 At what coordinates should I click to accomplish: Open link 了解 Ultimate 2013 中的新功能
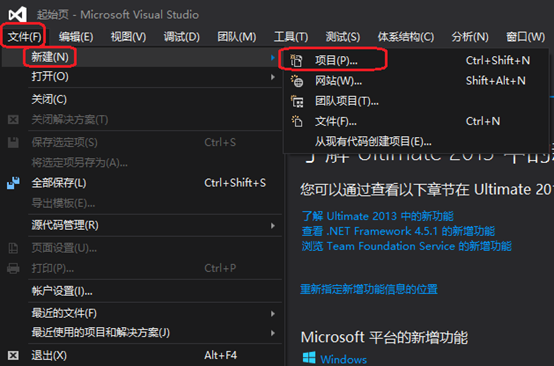[x=377, y=216]
